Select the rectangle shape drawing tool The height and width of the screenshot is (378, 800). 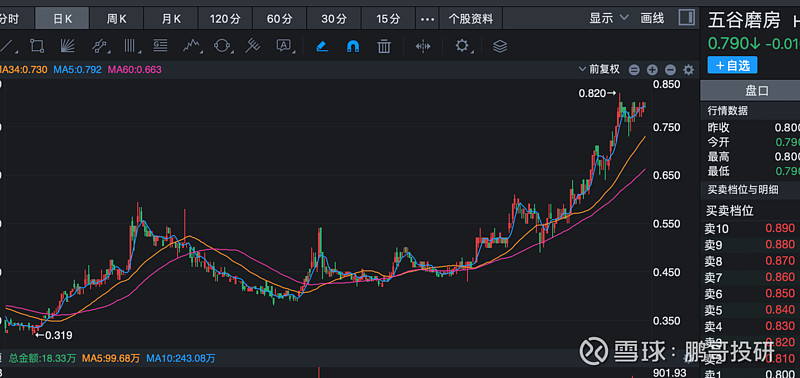click(x=37, y=46)
